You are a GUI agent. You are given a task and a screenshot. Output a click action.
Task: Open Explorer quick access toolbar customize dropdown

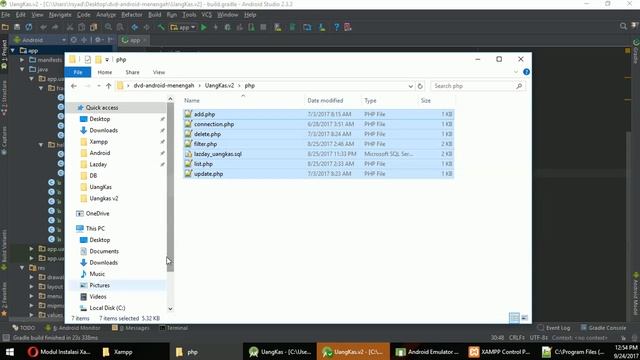click(107, 60)
